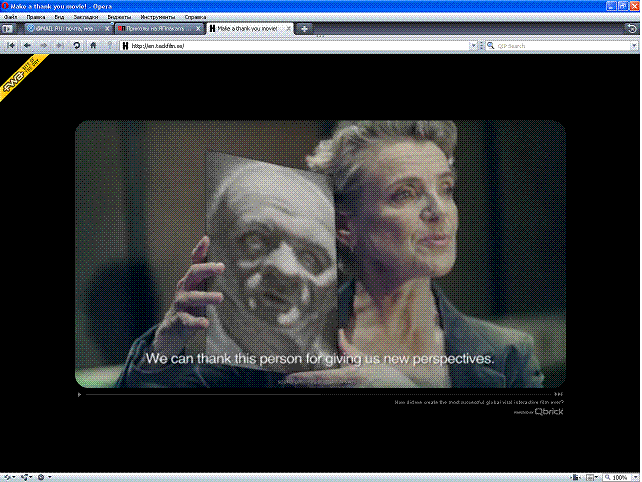The height and width of the screenshot is (482, 642).
Task: Toggle the panel button left of tabs
Action: point(8,29)
